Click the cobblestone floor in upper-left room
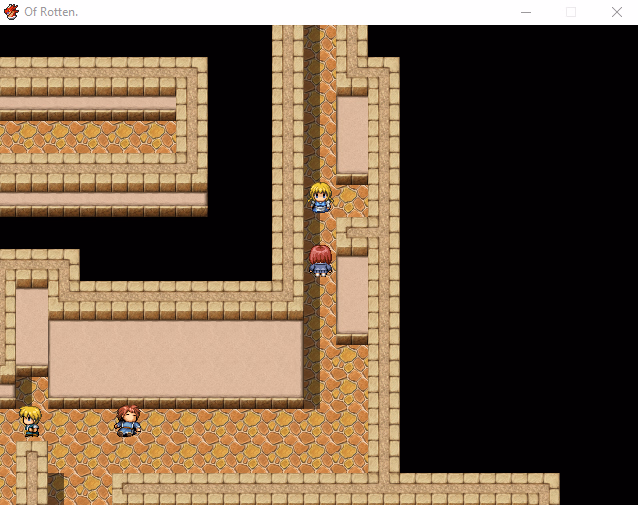The height and width of the screenshot is (505, 638). coord(88,137)
